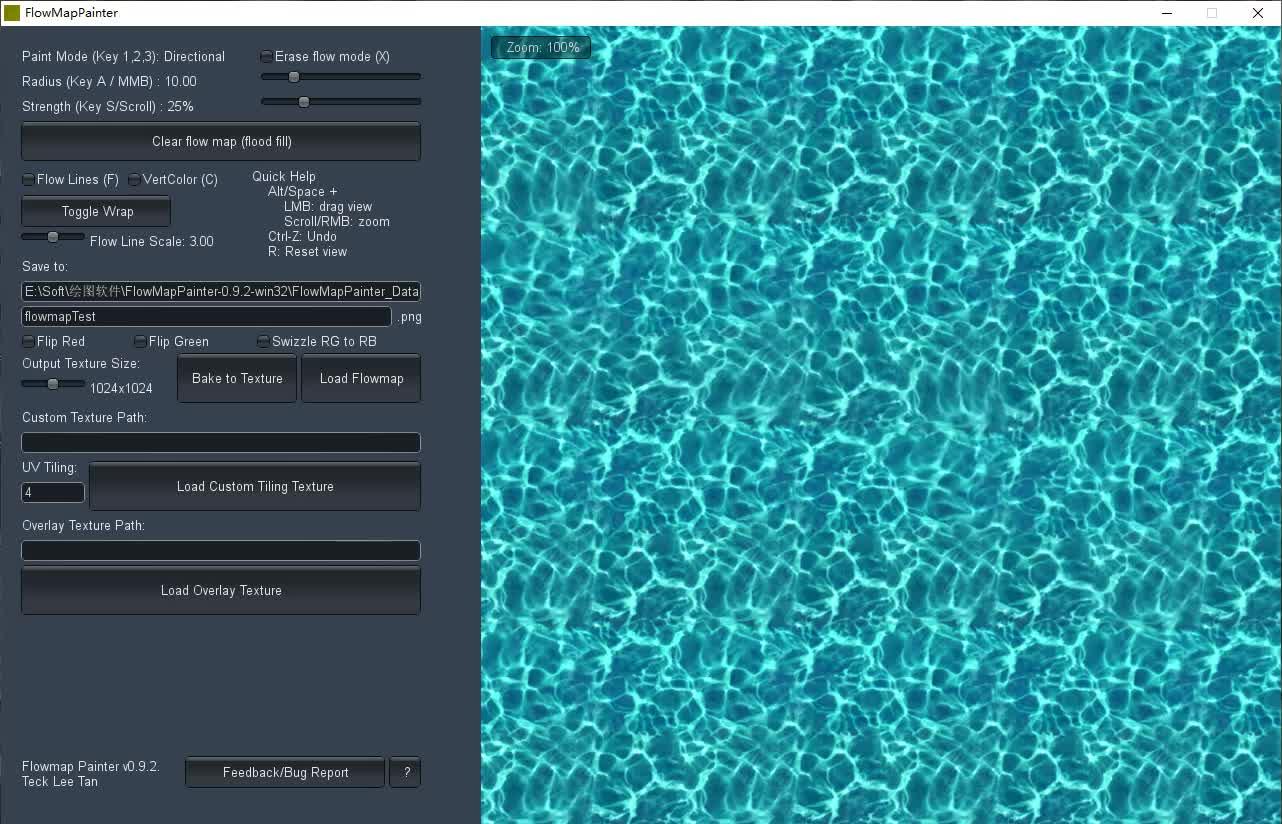The image size is (1282, 824).
Task: Toggle the Flow Lines (F) checkbox
Action: coord(28,180)
